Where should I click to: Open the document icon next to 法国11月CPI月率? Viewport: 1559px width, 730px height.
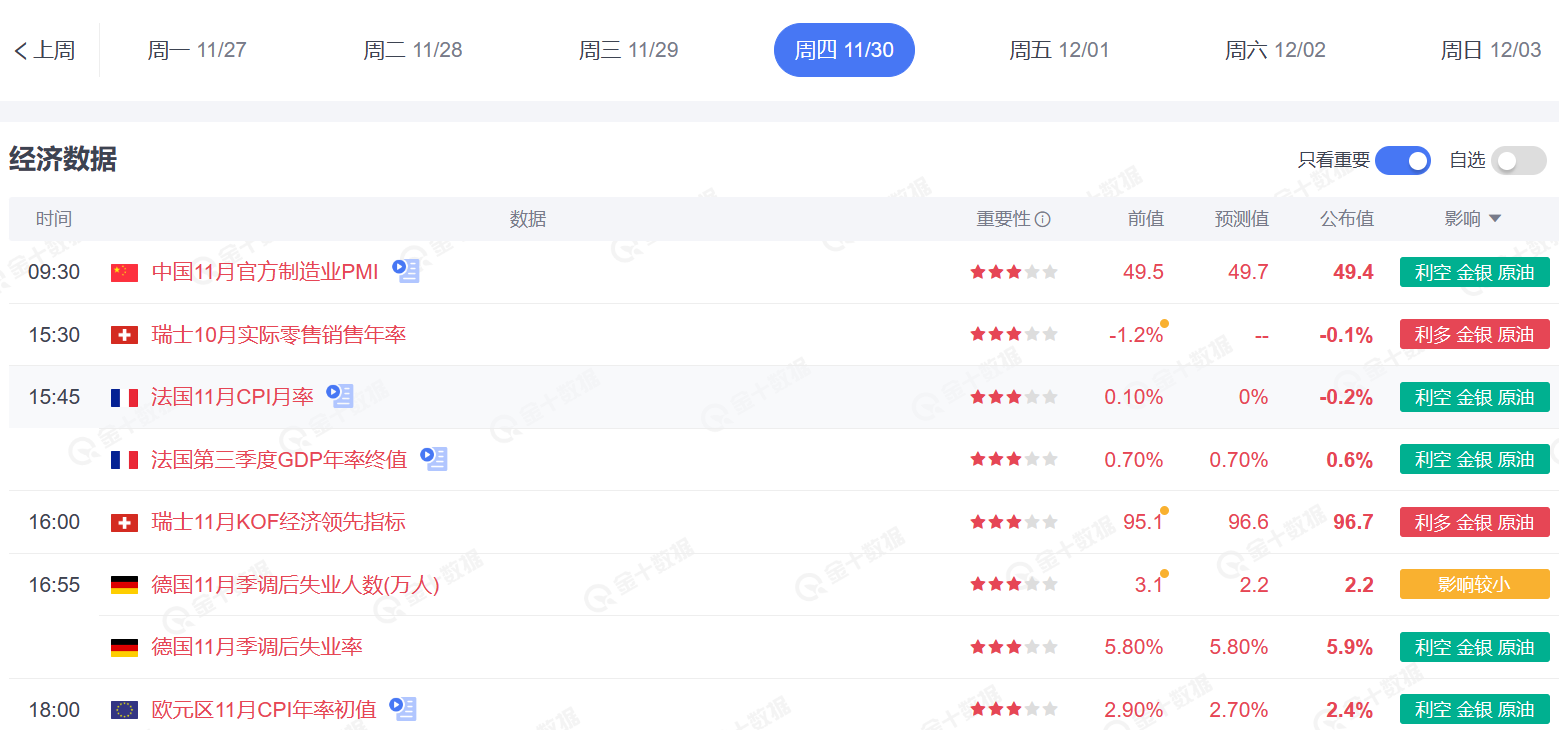pyautogui.click(x=339, y=396)
